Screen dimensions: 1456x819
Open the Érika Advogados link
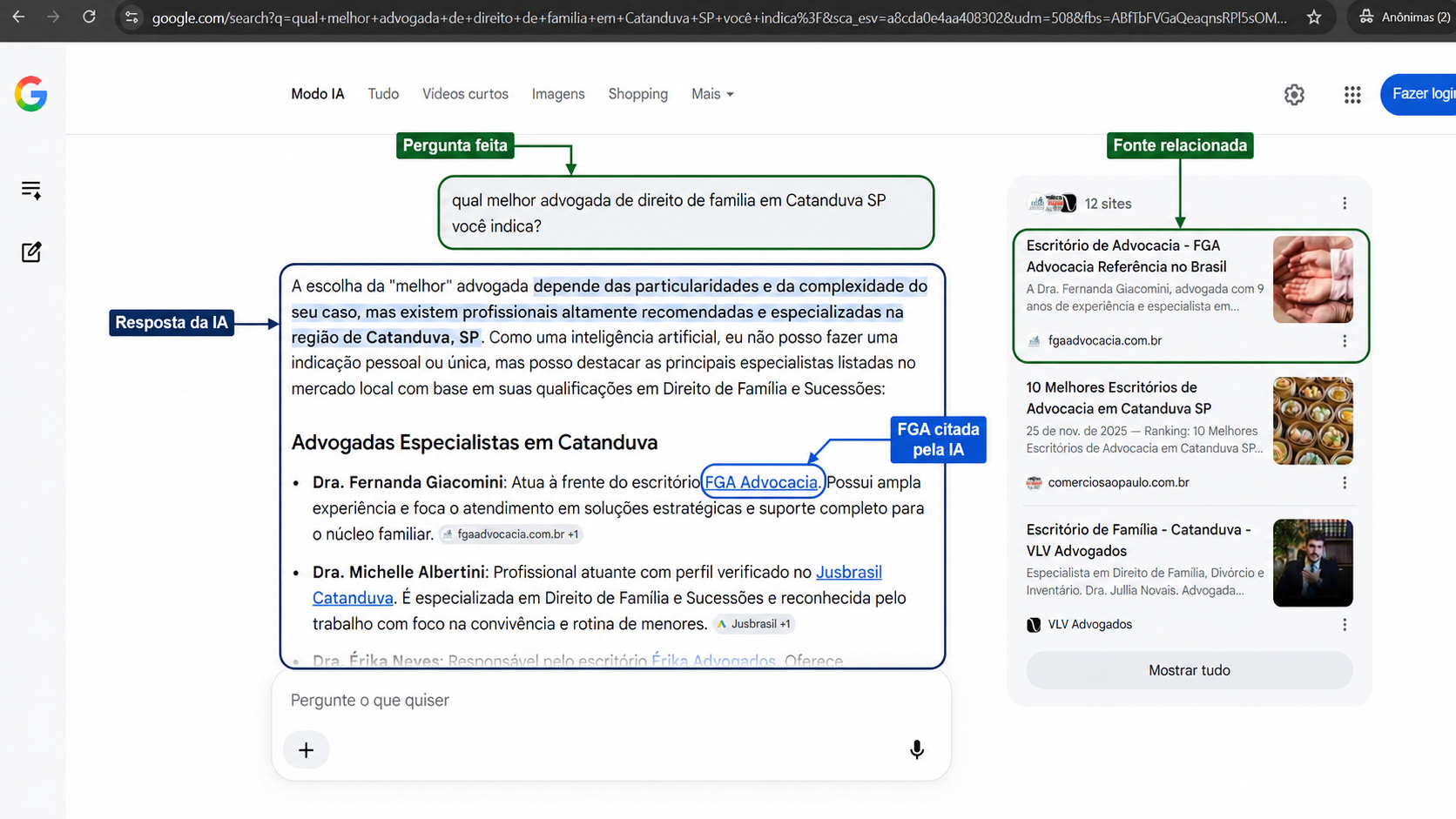pos(713,661)
